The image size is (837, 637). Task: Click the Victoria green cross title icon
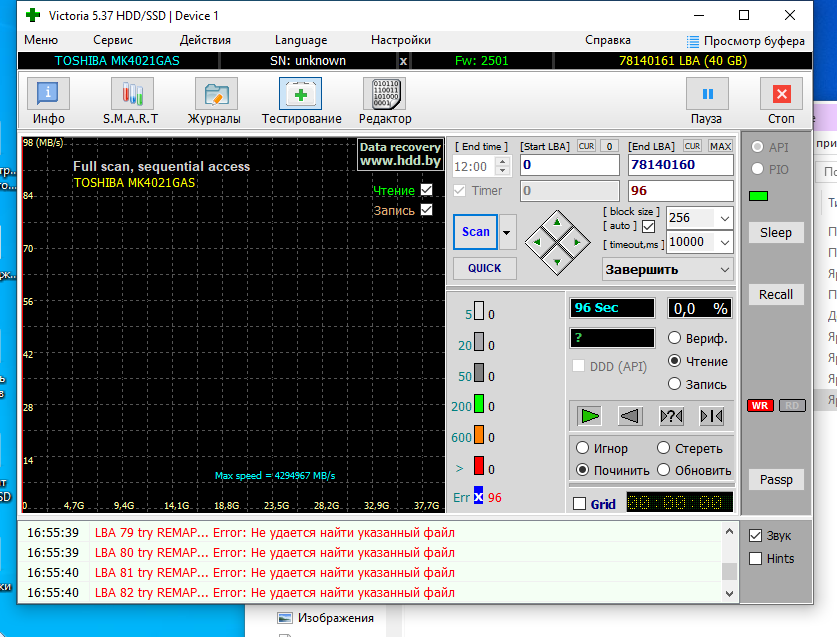[33, 15]
